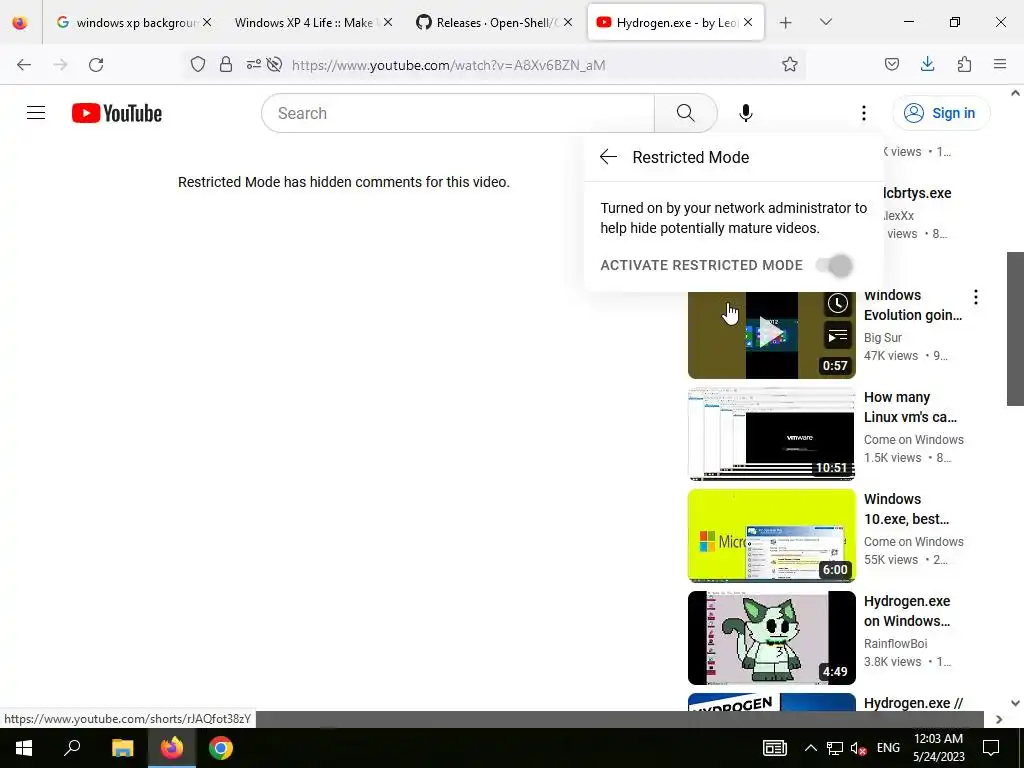Open the Windows 10.exe video thumbnail
This screenshot has width=1024, height=768.
771,536
